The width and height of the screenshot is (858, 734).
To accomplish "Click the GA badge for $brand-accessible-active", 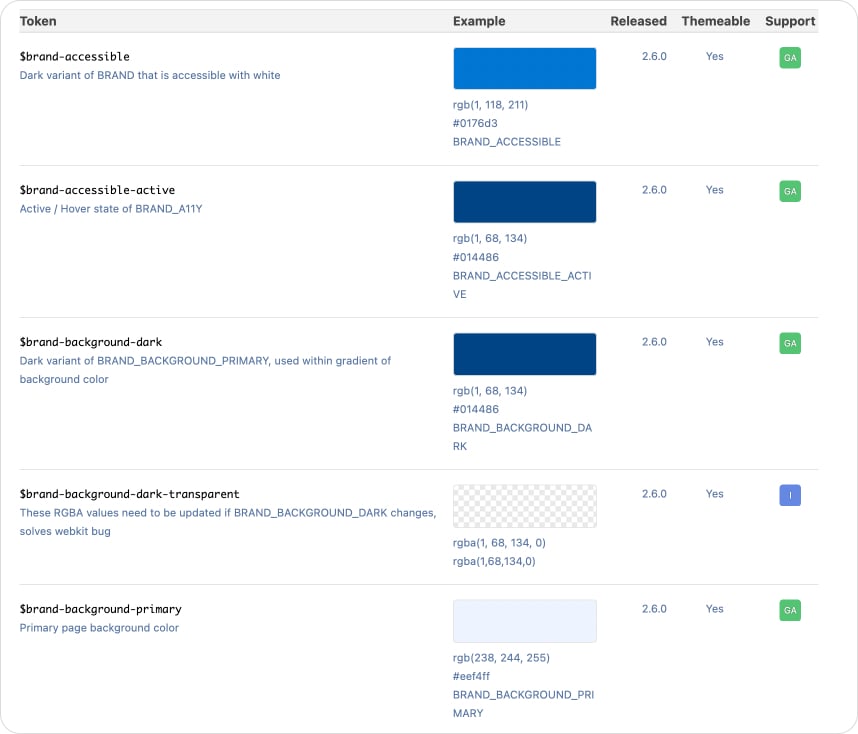I will (790, 191).
